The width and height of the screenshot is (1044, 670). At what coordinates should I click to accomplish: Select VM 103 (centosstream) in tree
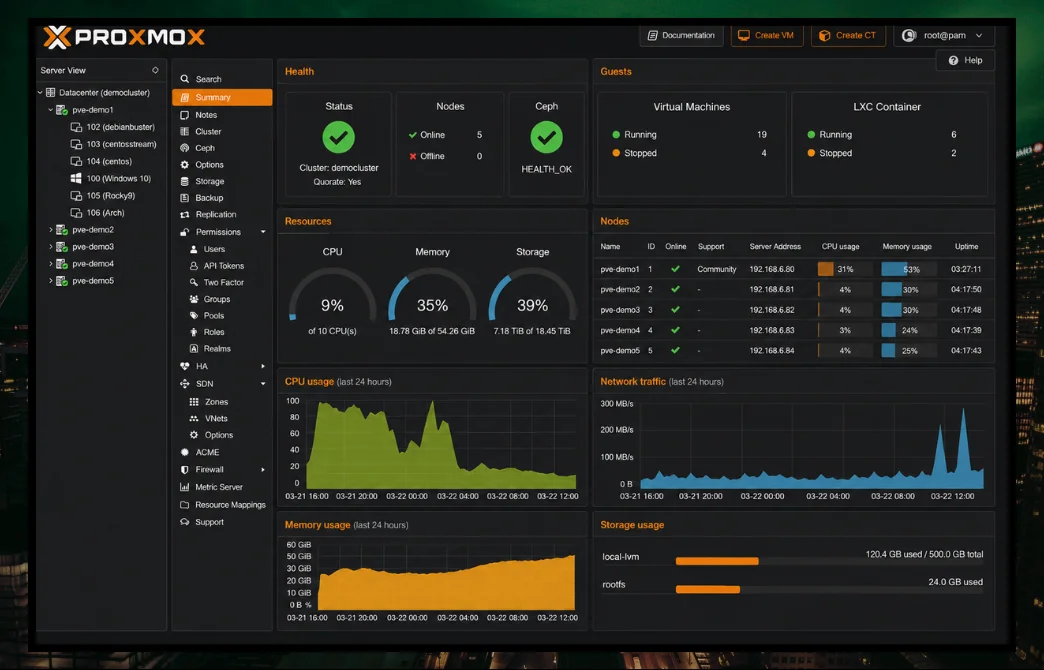(x=113, y=144)
